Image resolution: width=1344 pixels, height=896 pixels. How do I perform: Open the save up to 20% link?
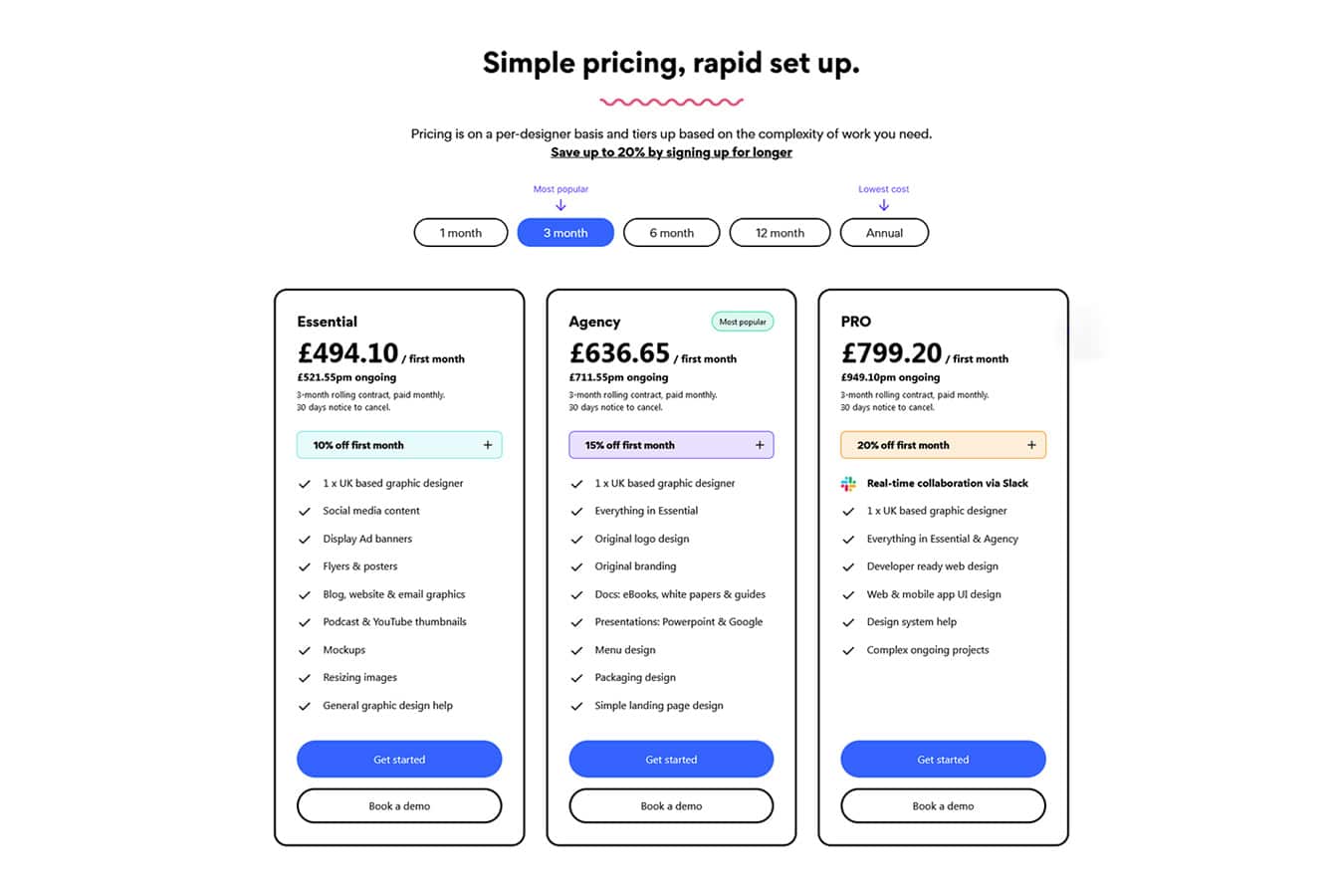click(671, 152)
